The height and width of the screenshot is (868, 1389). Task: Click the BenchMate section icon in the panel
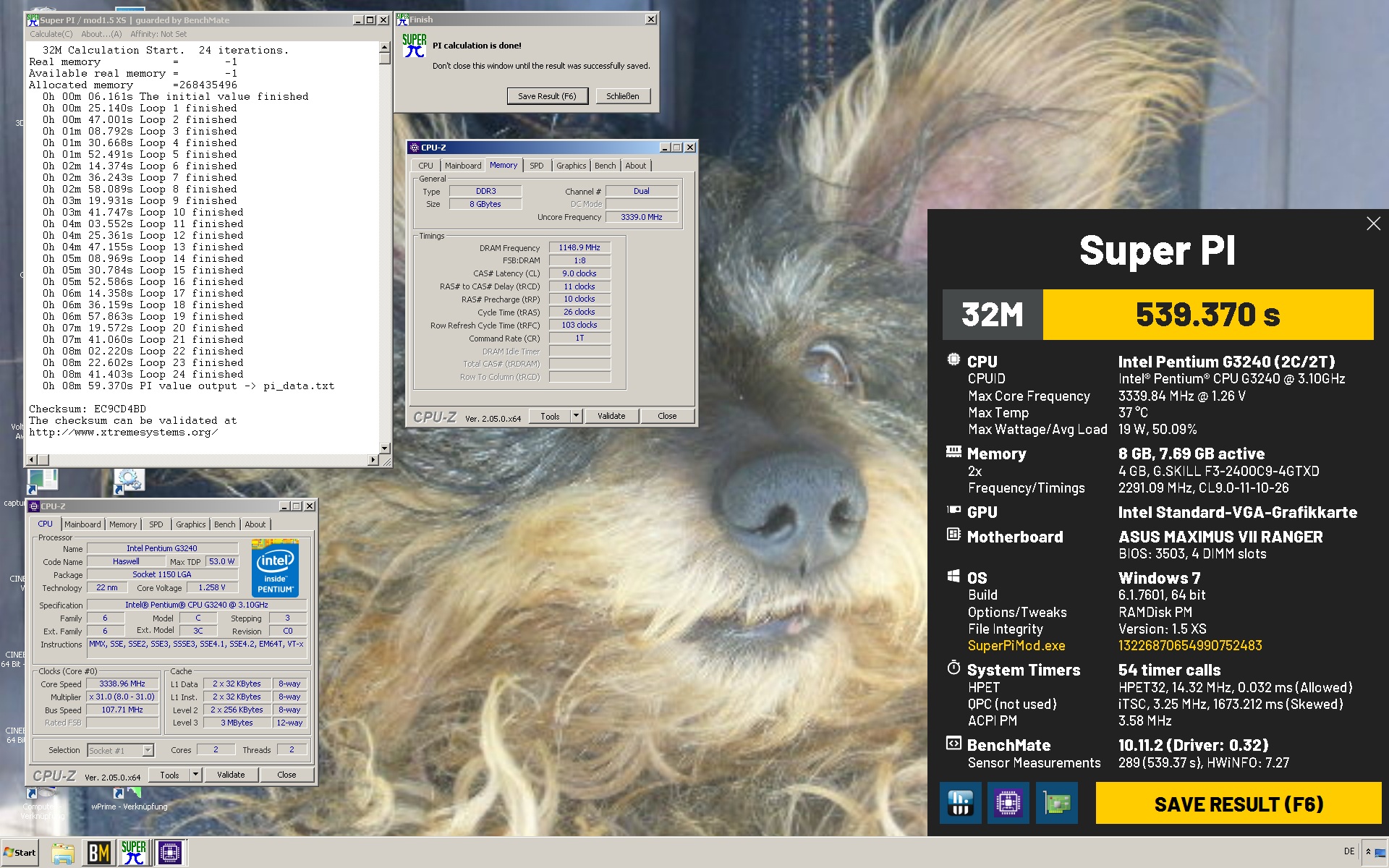click(953, 743)
